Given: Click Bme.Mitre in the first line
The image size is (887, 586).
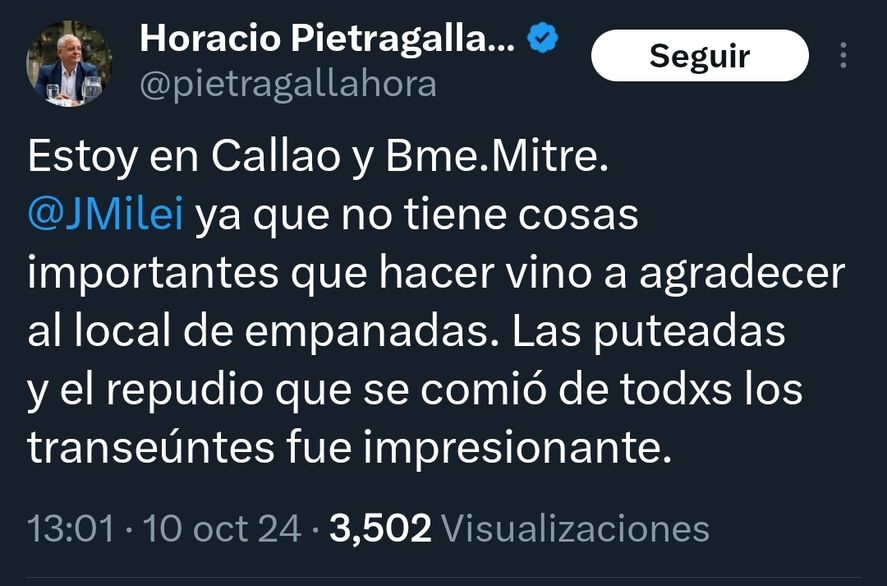Looking at the screenshot, I should tap(497, 157).
